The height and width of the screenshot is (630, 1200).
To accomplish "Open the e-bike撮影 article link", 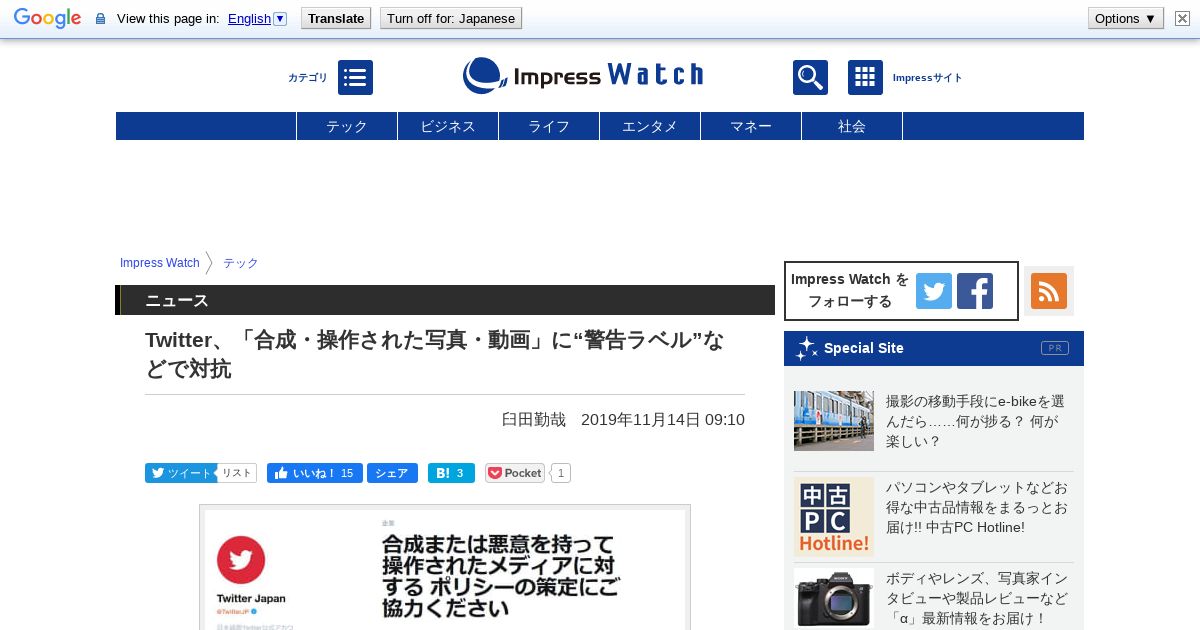I will click(x=975, y=421).
